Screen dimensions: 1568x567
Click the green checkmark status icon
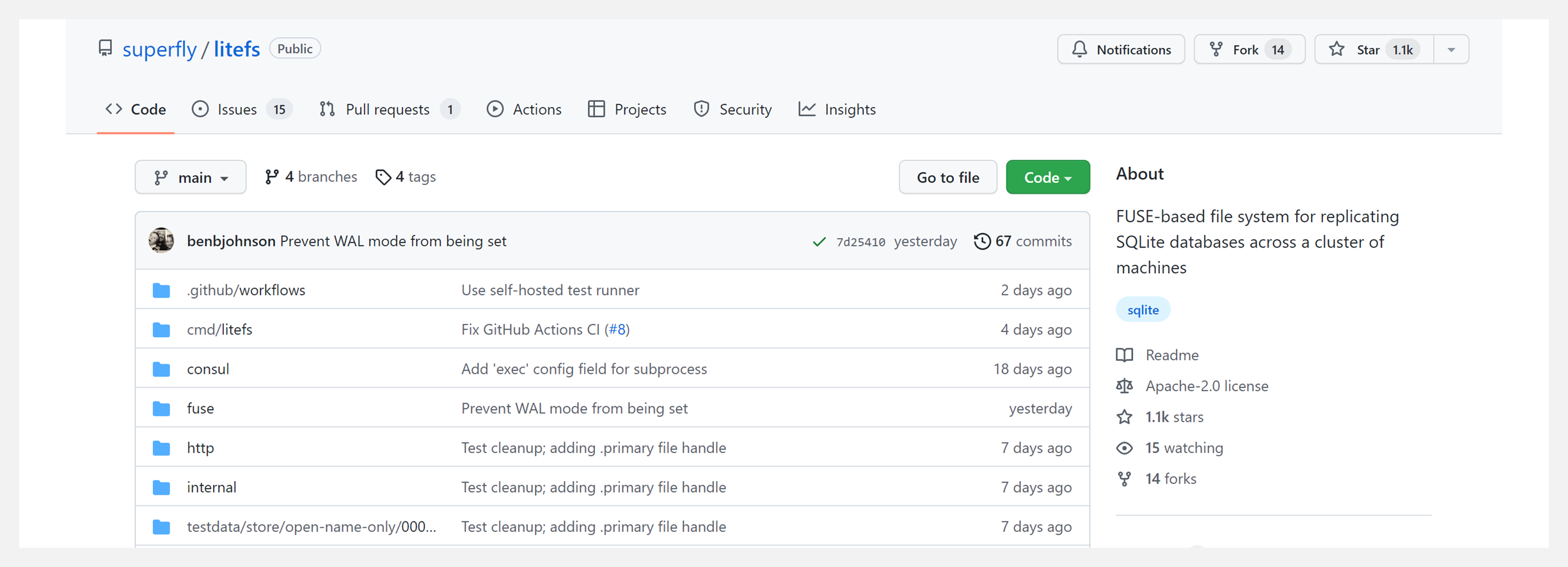pos(819,242)
